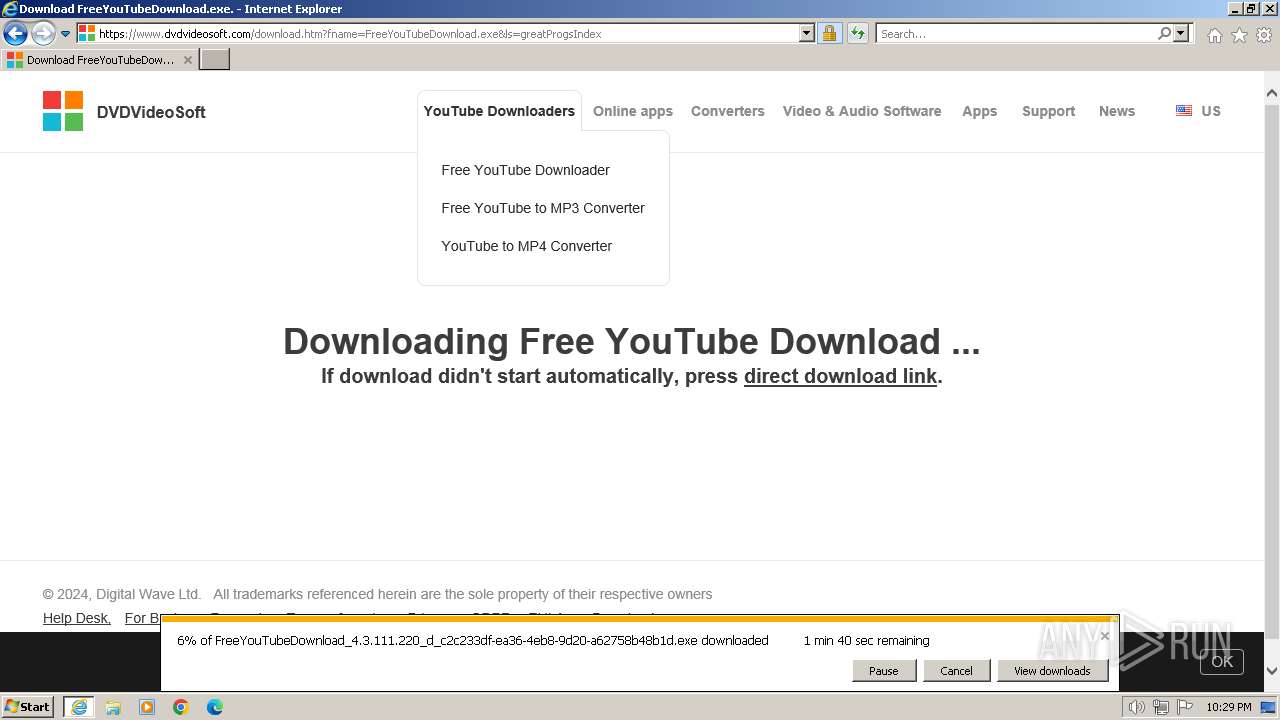Viewport: 1280px width, 720px height.
Task: Click the volume speaker tray icon
Action: pos(1137,707)
